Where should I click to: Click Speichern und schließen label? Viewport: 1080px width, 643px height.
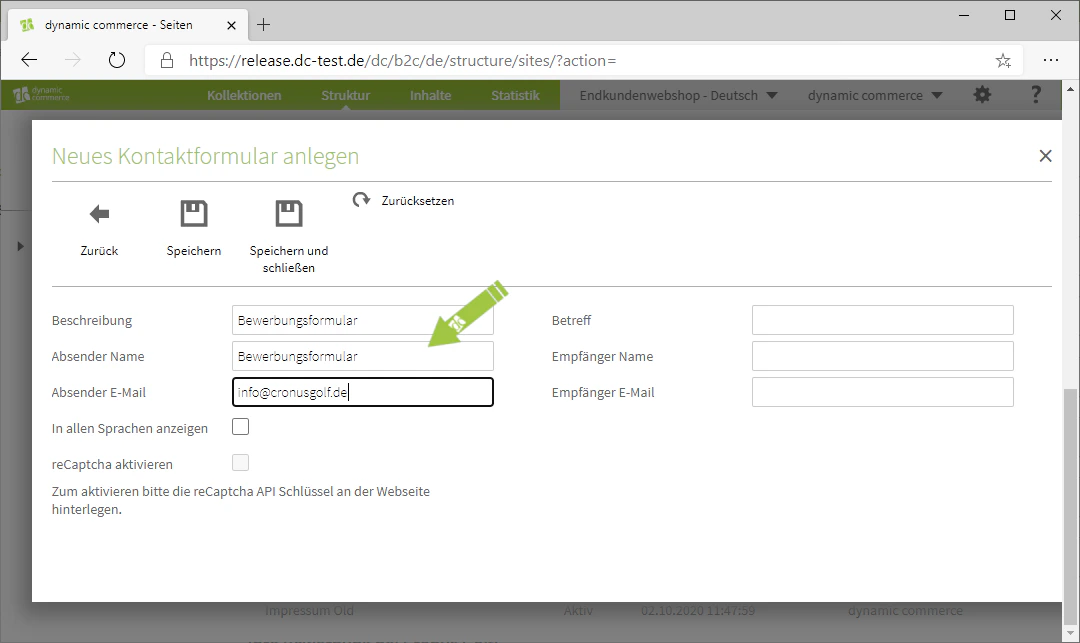tap(289, 259)
